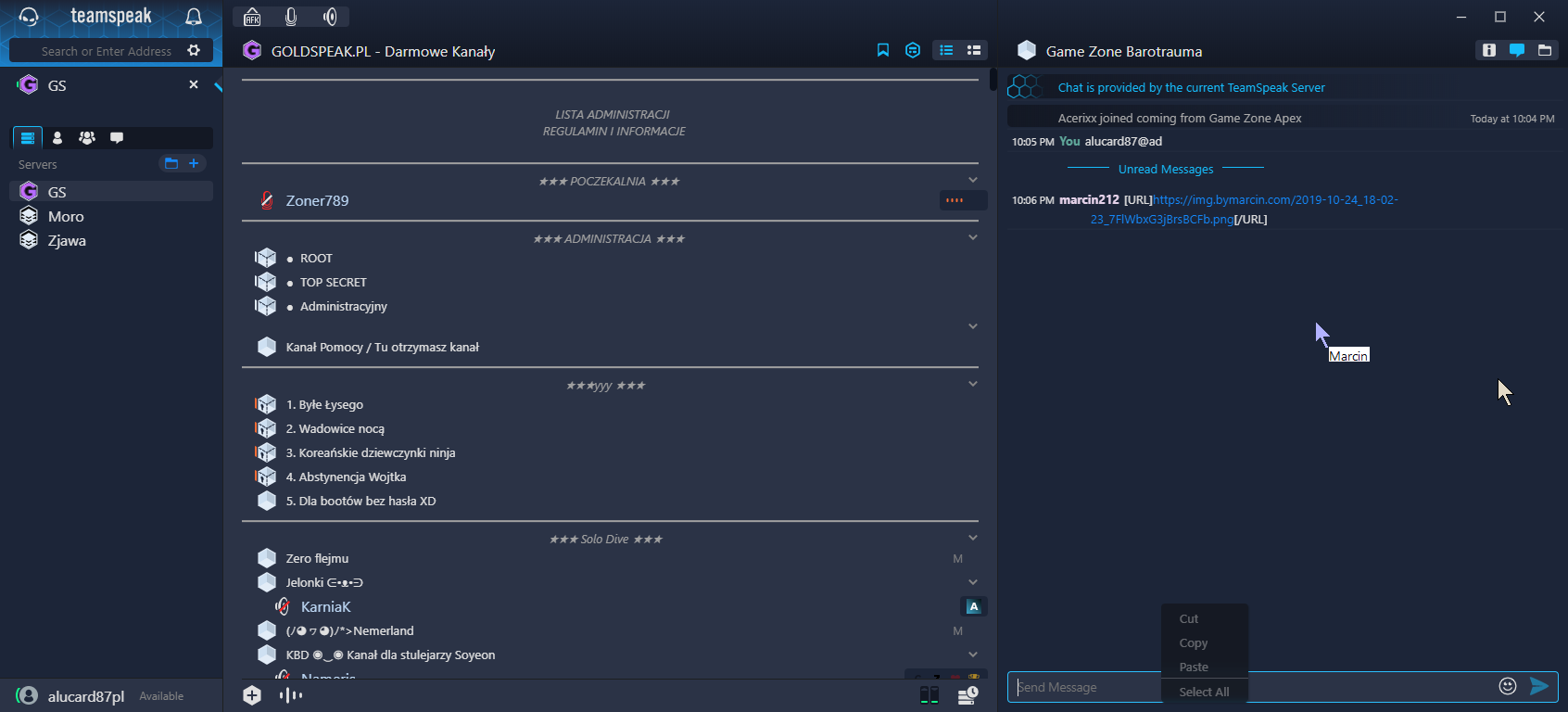Bookmark the GOLDSPEAK.PL server
Viewport: 1568px width, 712px height.
pyautogui.click(x=883, y=50)
